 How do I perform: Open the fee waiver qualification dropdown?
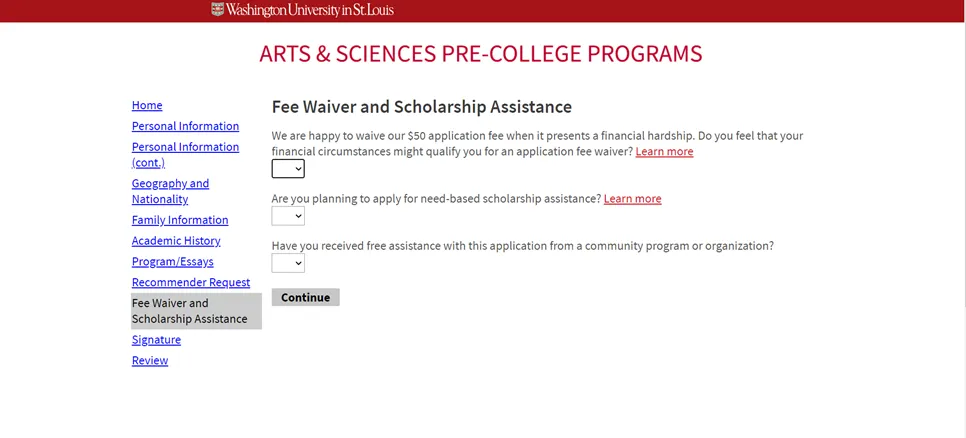point(288,169)
